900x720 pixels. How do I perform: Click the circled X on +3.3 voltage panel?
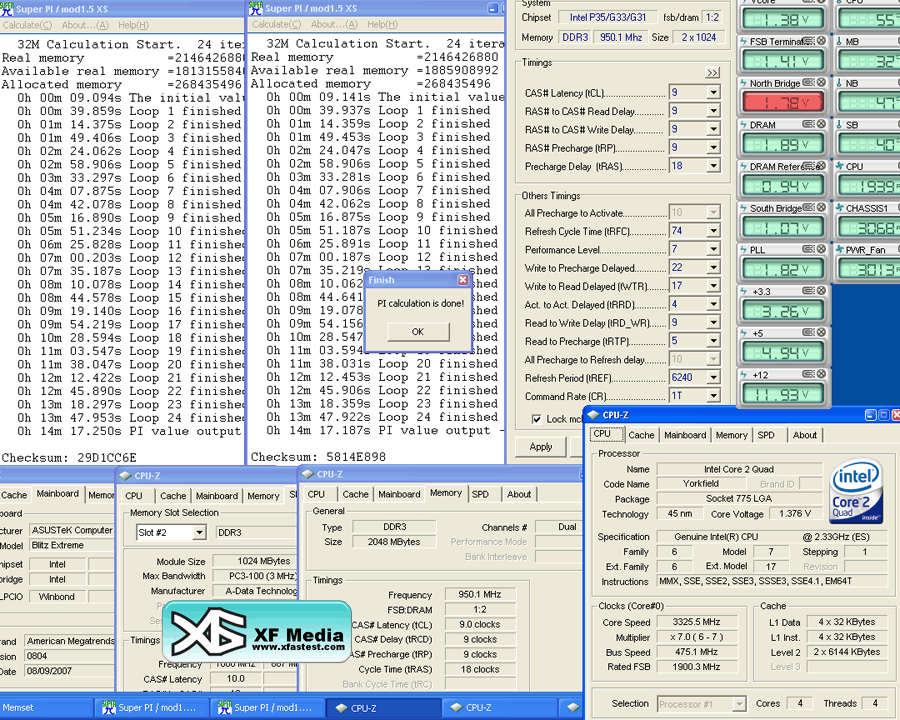pyautogui.click(x=821, y=291)
